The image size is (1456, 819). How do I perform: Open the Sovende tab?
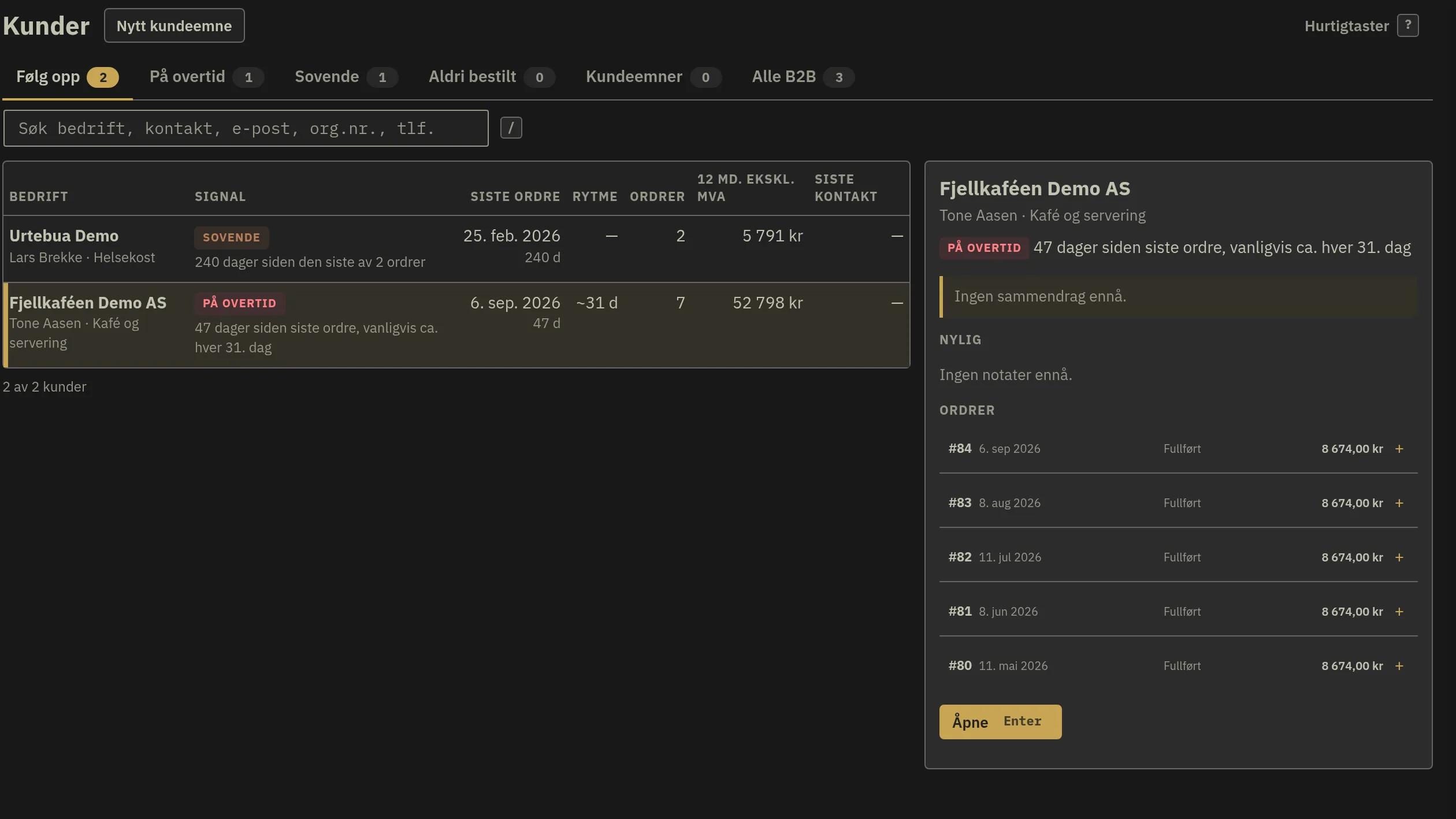click(346, 77)
